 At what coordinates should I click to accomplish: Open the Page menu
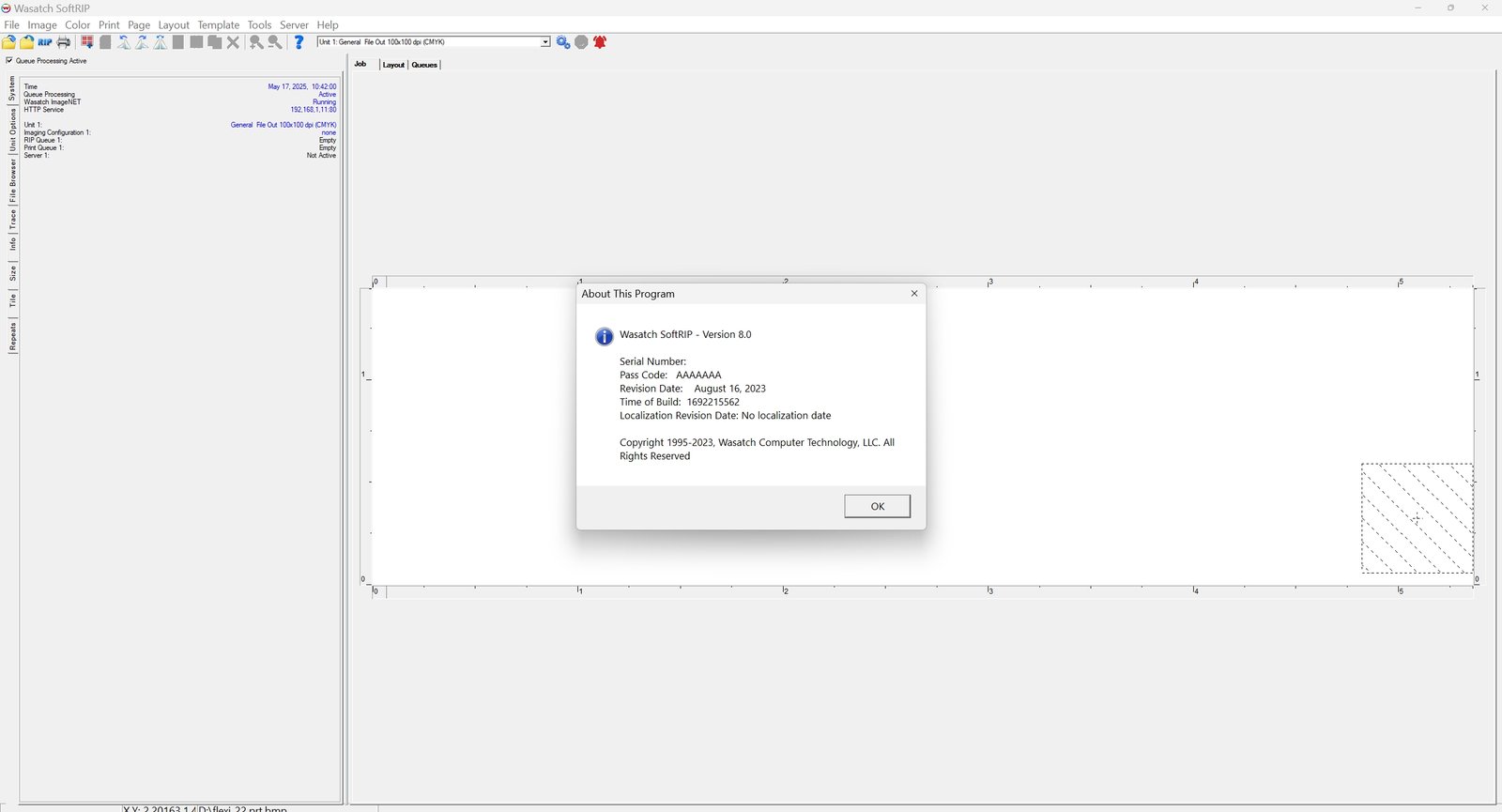click(139, 25)
